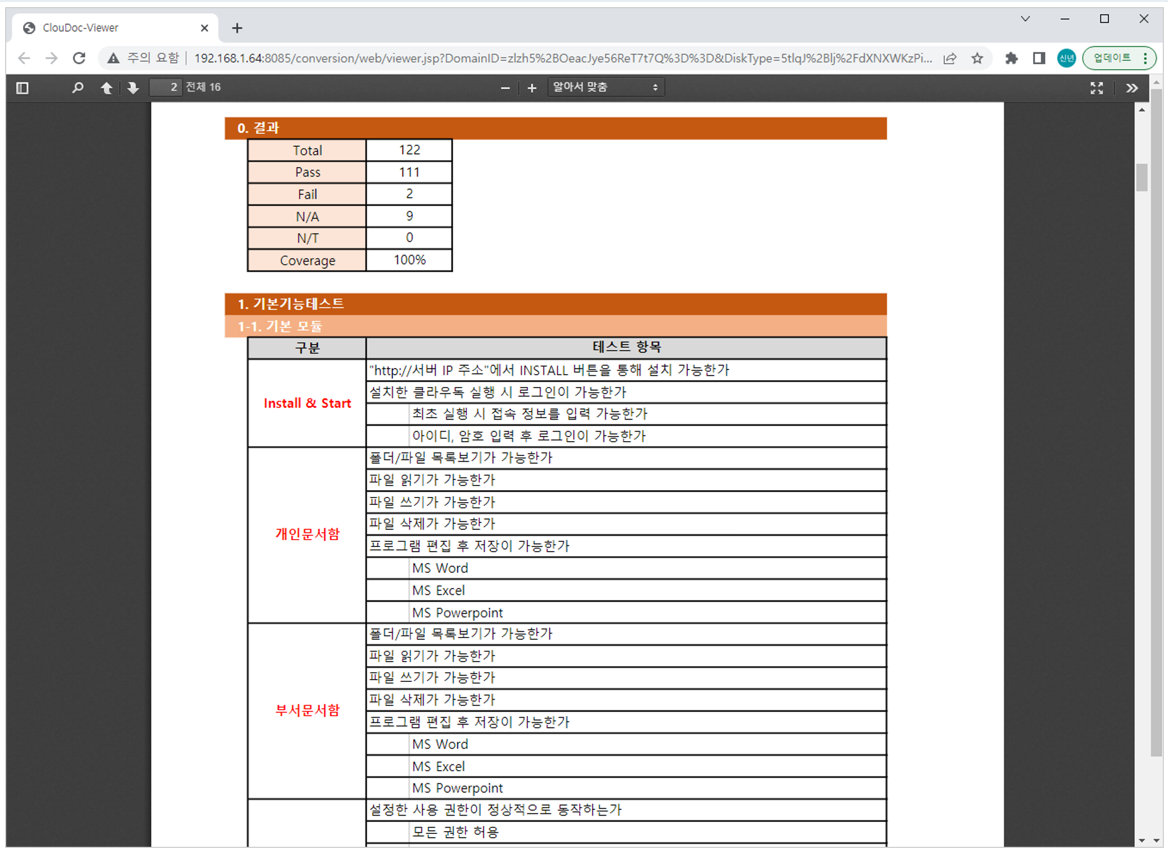Click the page number input field
The width and height of the screenshot is (1168, 853).
pyautogui.click(x=167, y=88)
